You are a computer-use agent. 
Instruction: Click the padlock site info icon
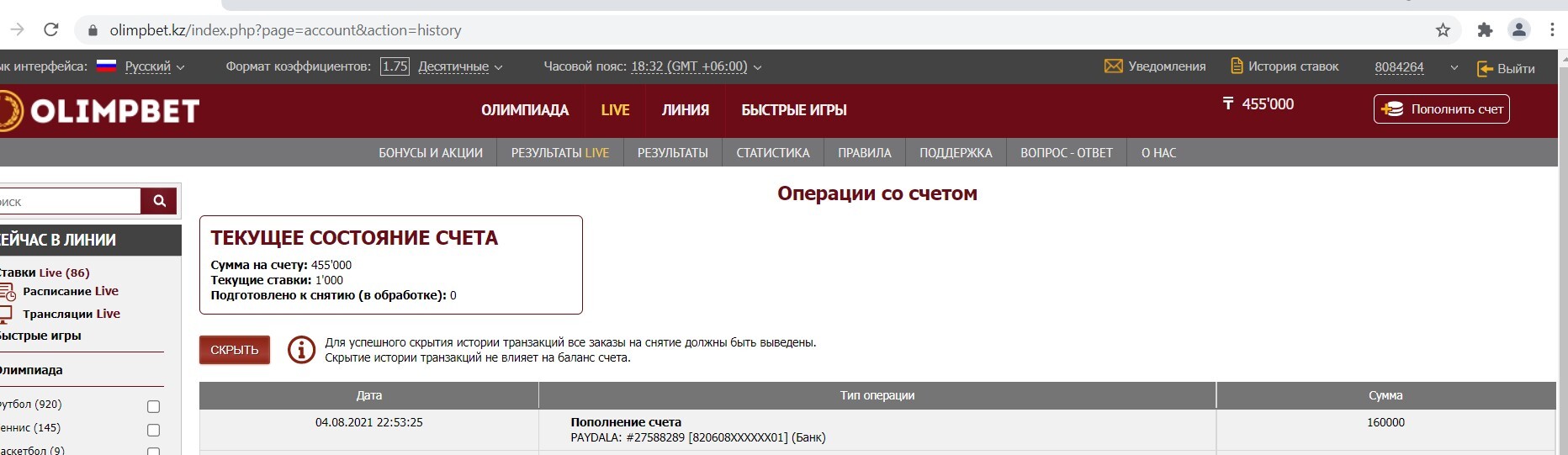click(x=93, y=30)
